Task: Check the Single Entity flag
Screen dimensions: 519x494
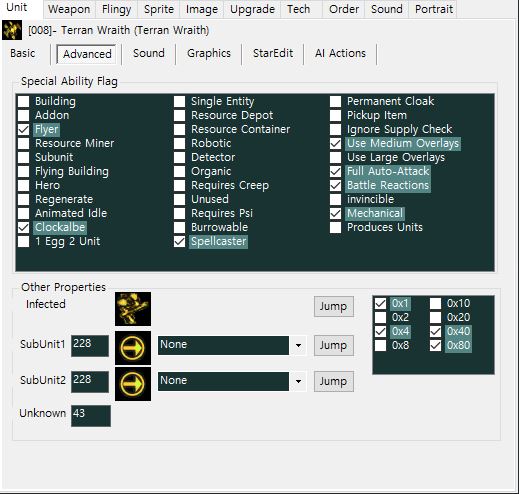Action: pyautogui.click(x=180, y=101)
